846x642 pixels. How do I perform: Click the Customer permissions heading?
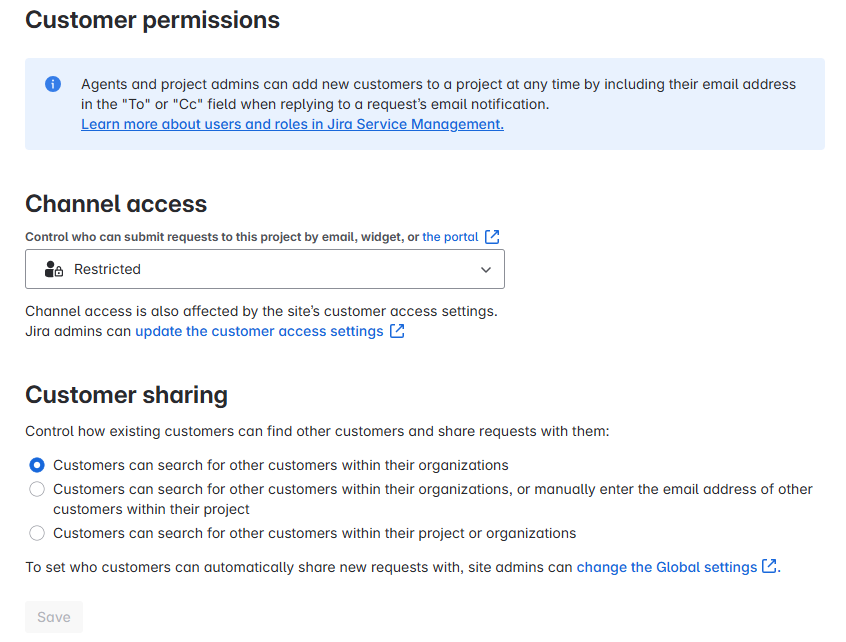coord(152,20)
